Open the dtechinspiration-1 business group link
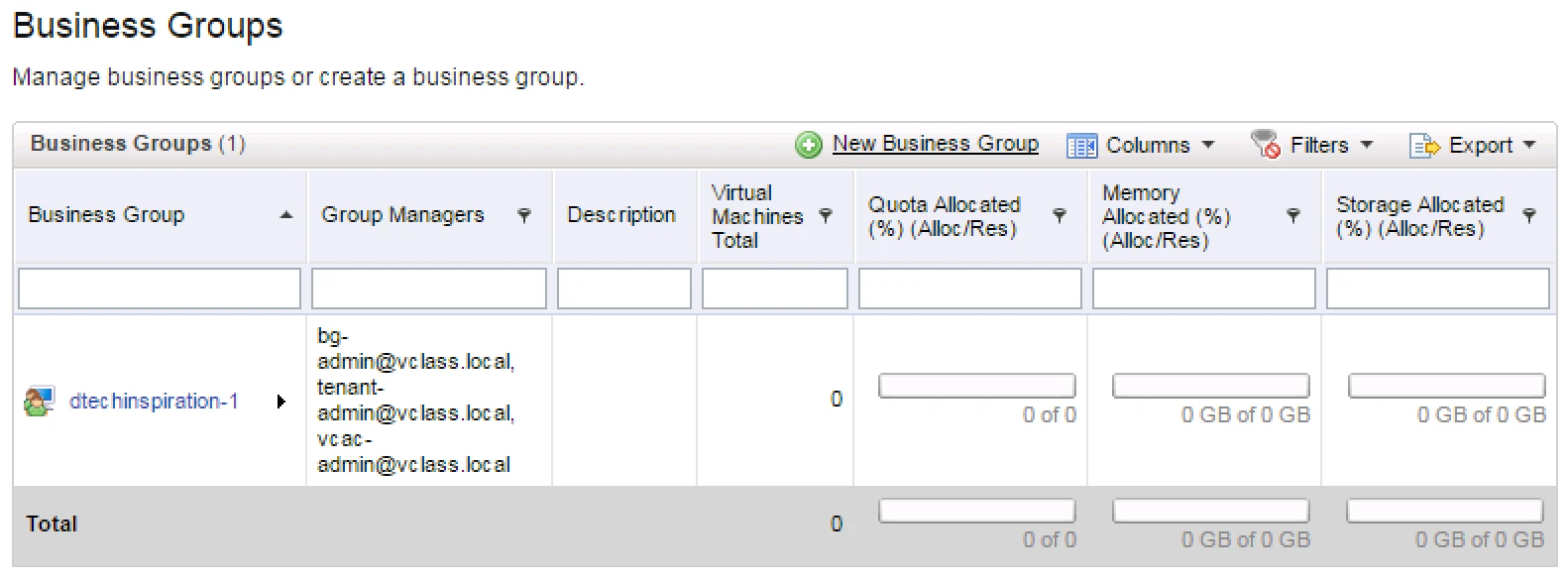Viewport: 1568px width, 581px height. coord(154,402)
